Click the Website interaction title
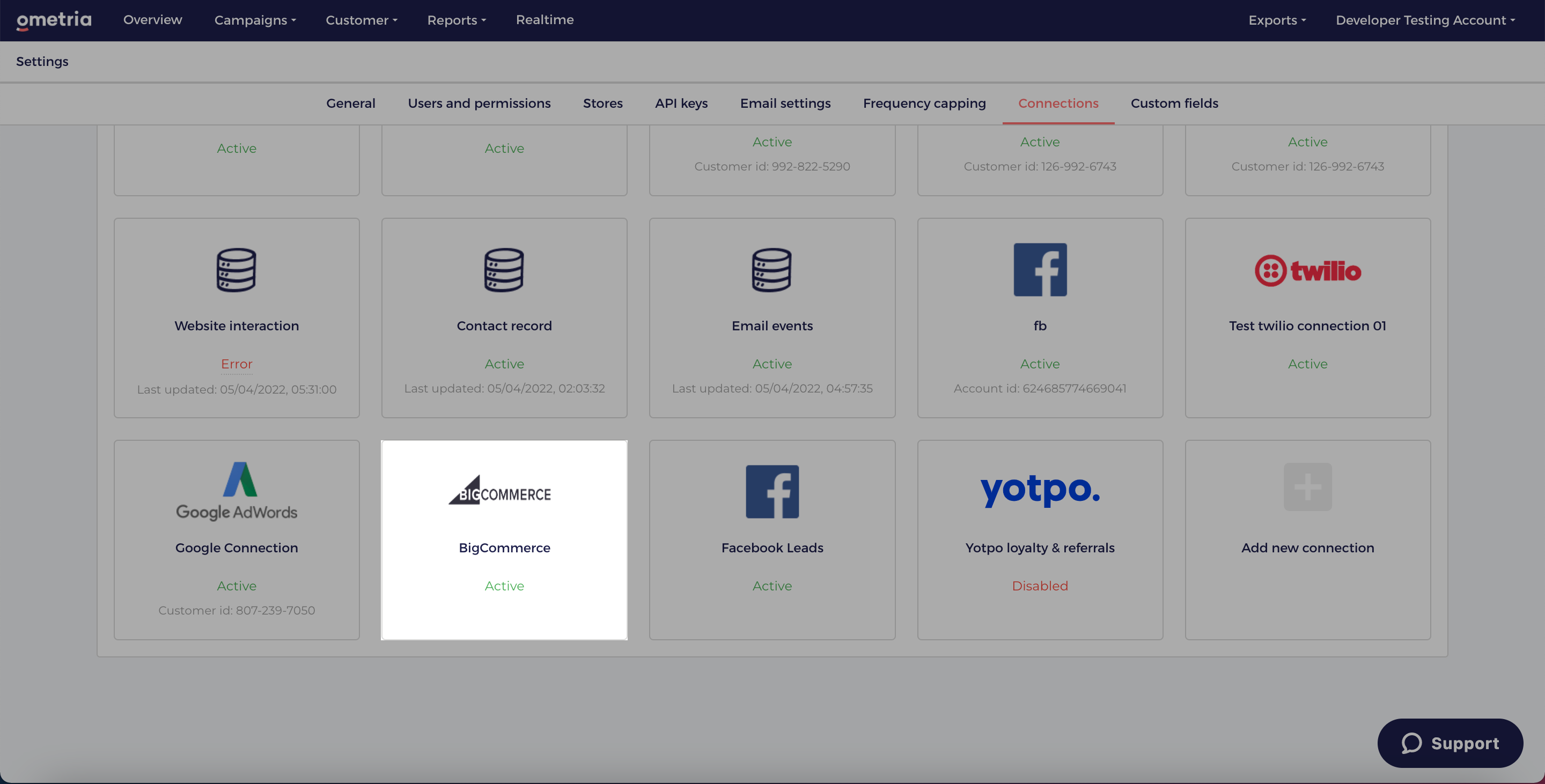The width and height of the screenshot is (1545, 784). click(x=236, y=326)
